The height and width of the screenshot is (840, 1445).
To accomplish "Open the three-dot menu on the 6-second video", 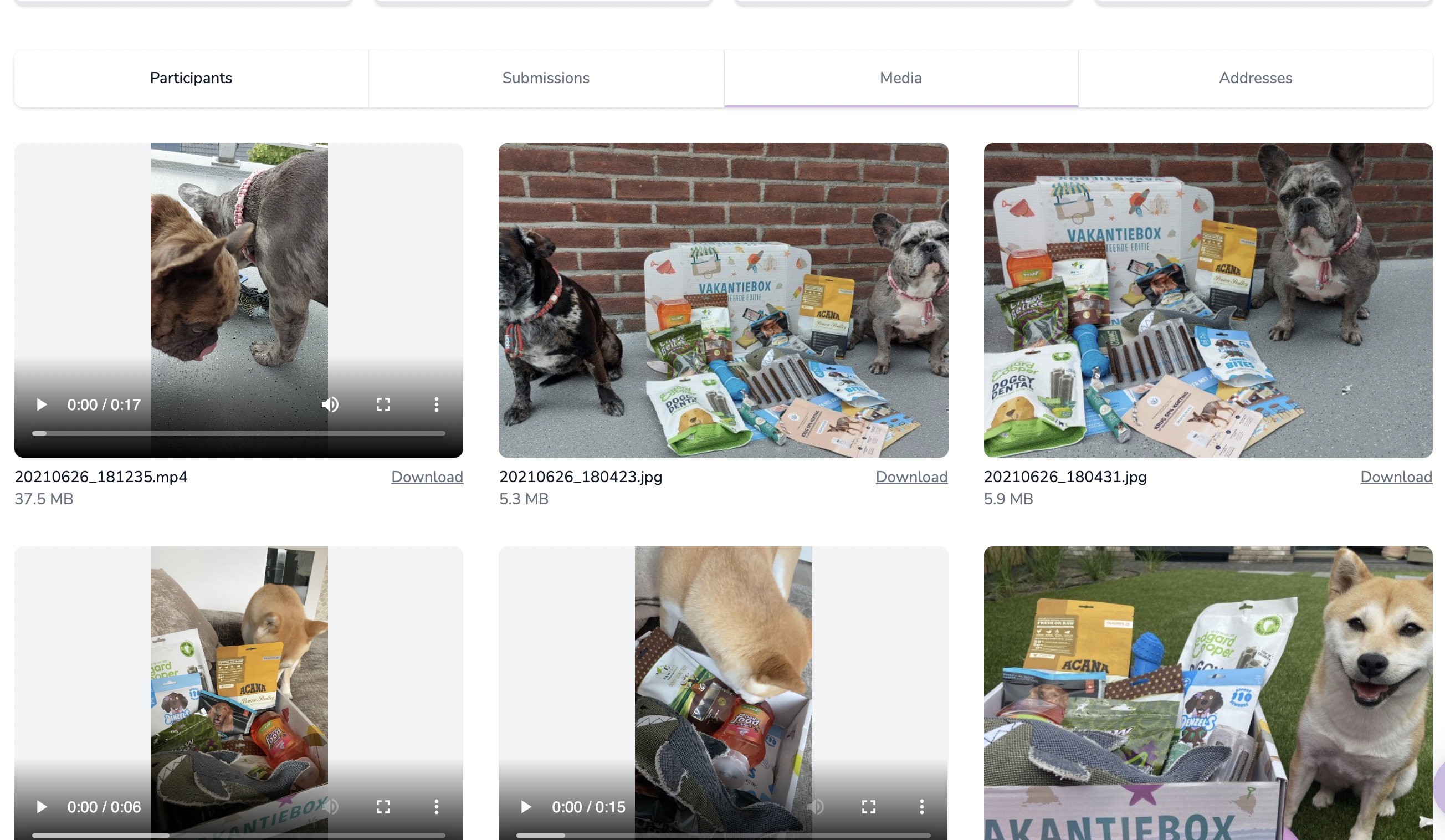I will coord(437,807).
